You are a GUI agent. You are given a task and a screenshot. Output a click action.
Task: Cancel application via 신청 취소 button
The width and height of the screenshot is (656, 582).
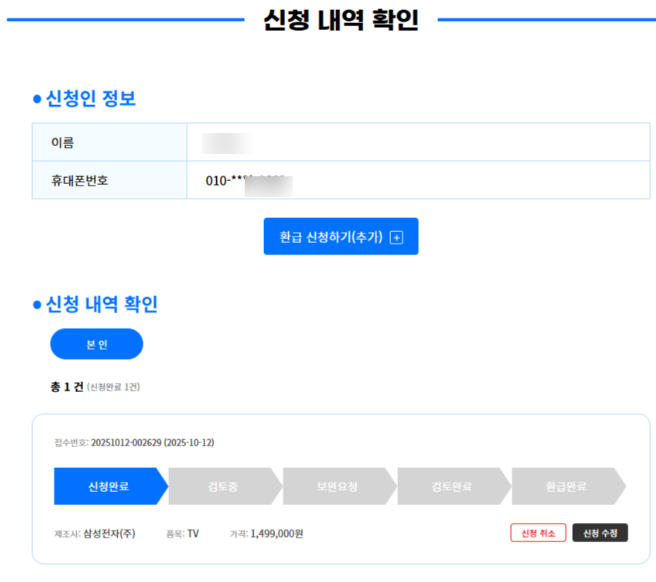538,533
